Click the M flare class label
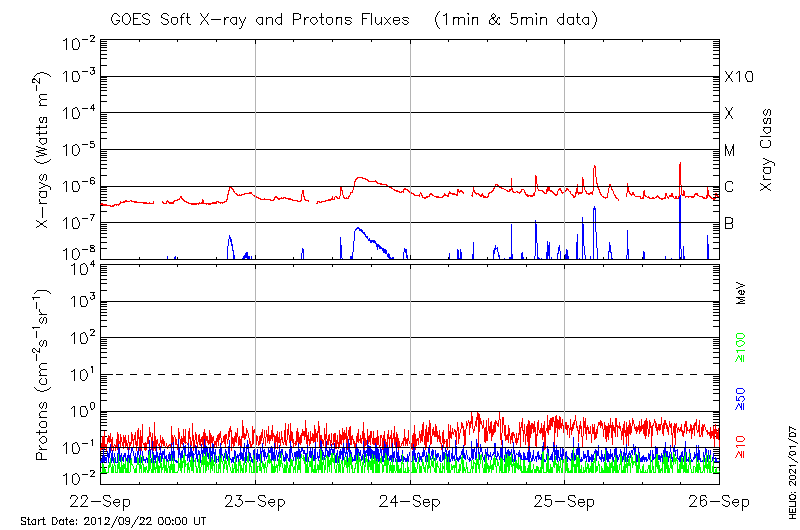Screen dimensions: 800x530 pyautogui.click(x=730, y=151)
